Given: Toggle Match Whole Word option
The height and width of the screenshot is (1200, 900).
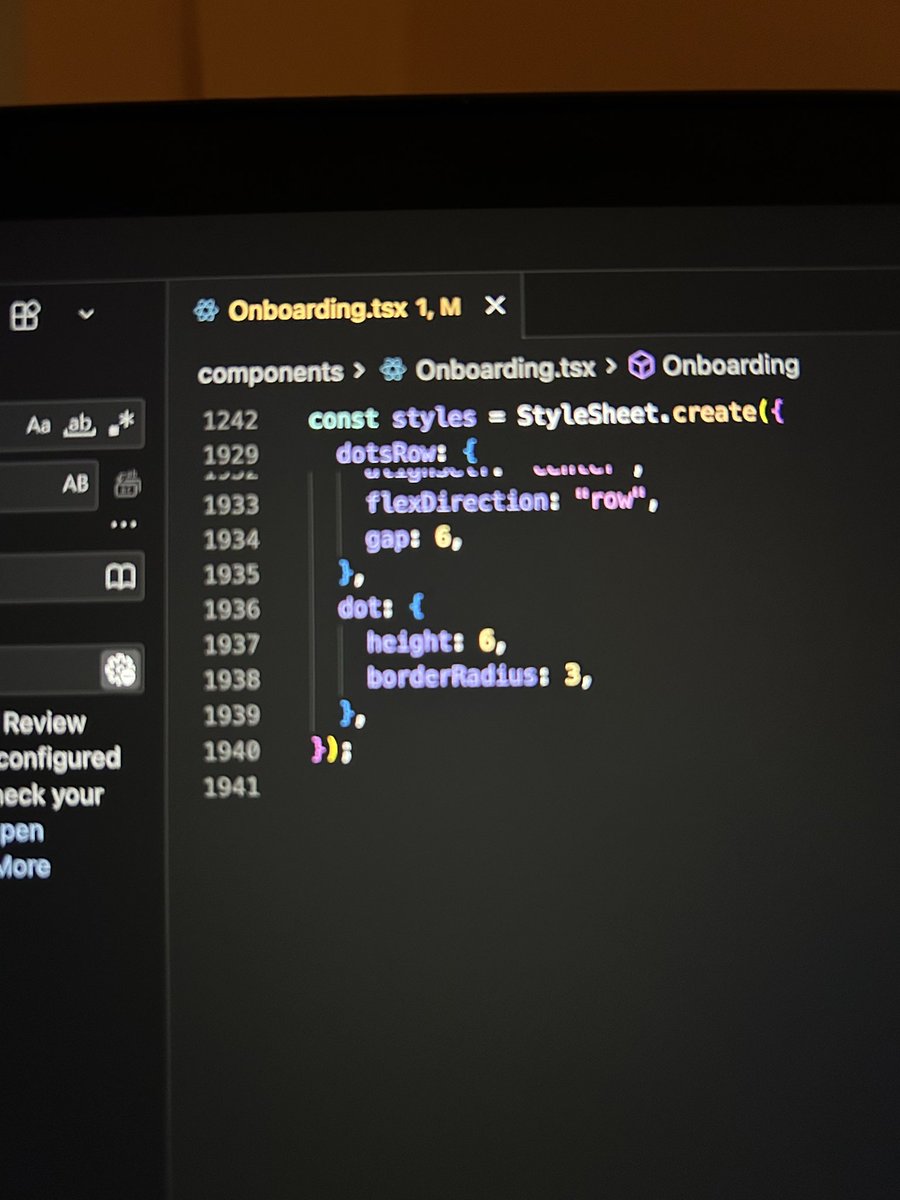Looking at the screenshot, I should 78,426.
